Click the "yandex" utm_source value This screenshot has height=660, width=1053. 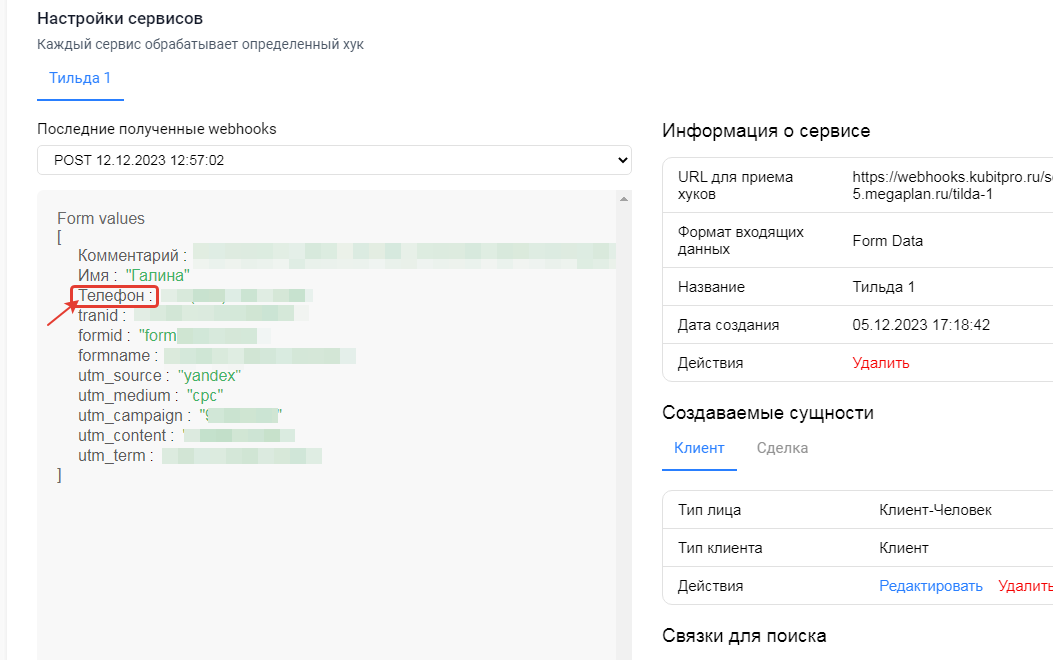click(209, 376)
